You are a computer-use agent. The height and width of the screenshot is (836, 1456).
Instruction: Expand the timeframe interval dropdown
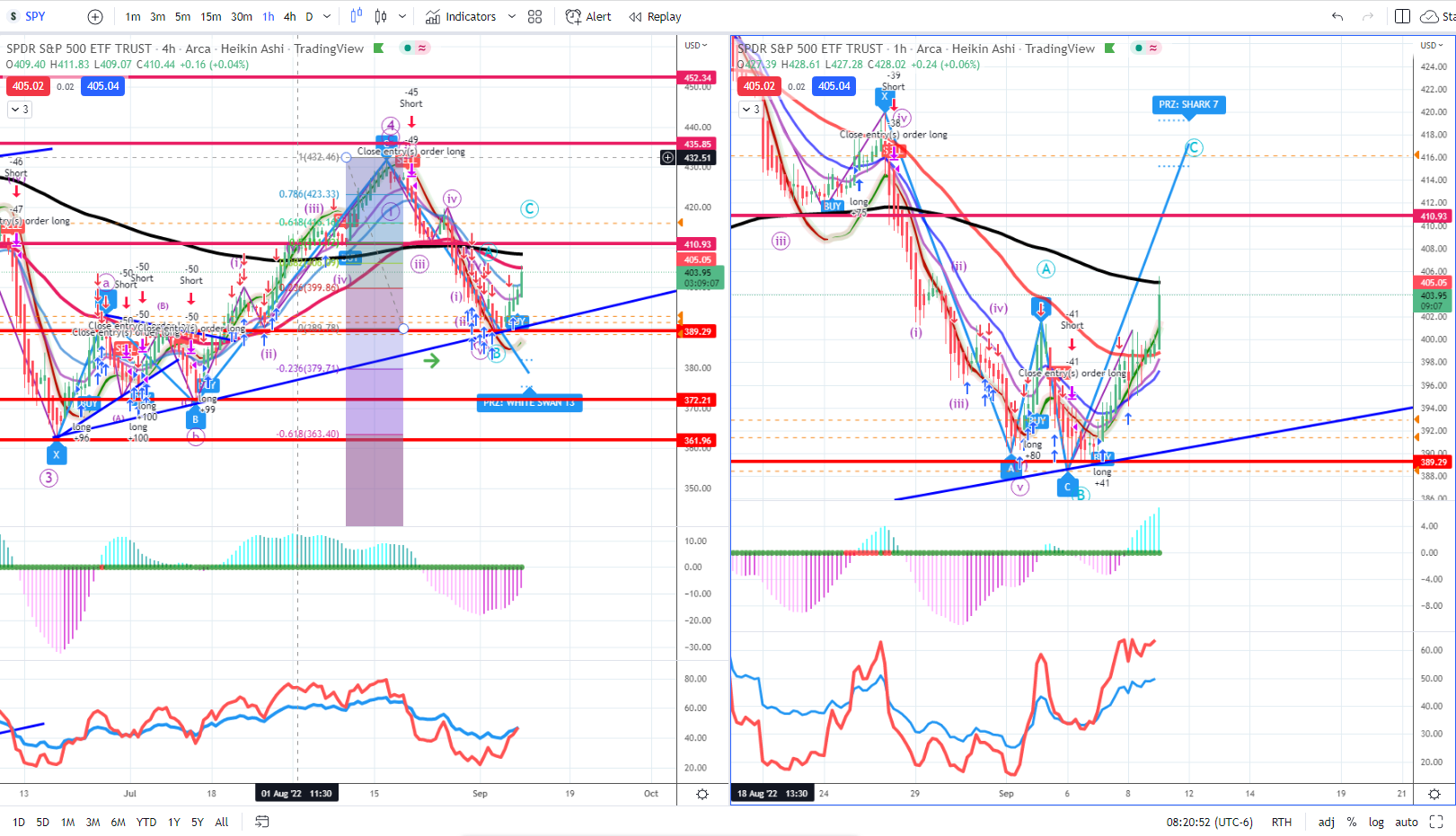pos(327,16)
